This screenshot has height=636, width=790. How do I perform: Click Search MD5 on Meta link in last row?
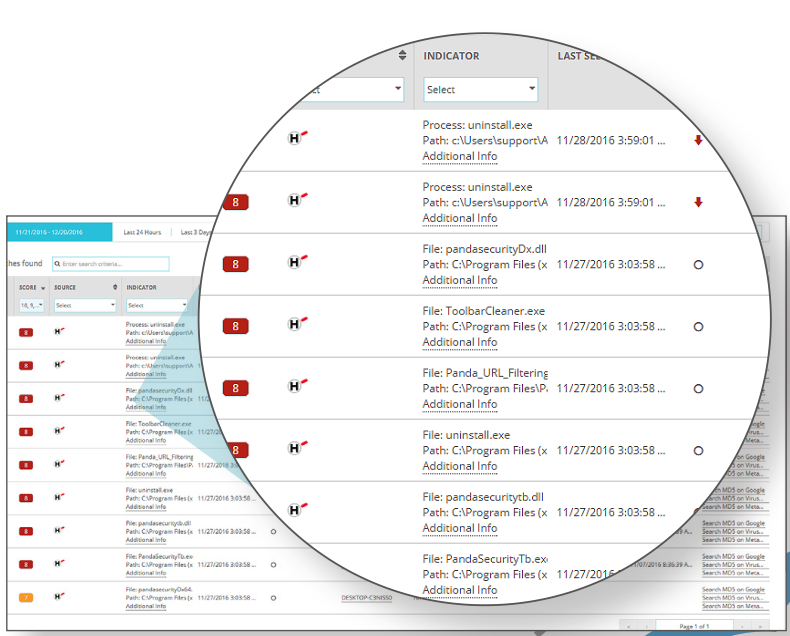click(x=733, y=606)
